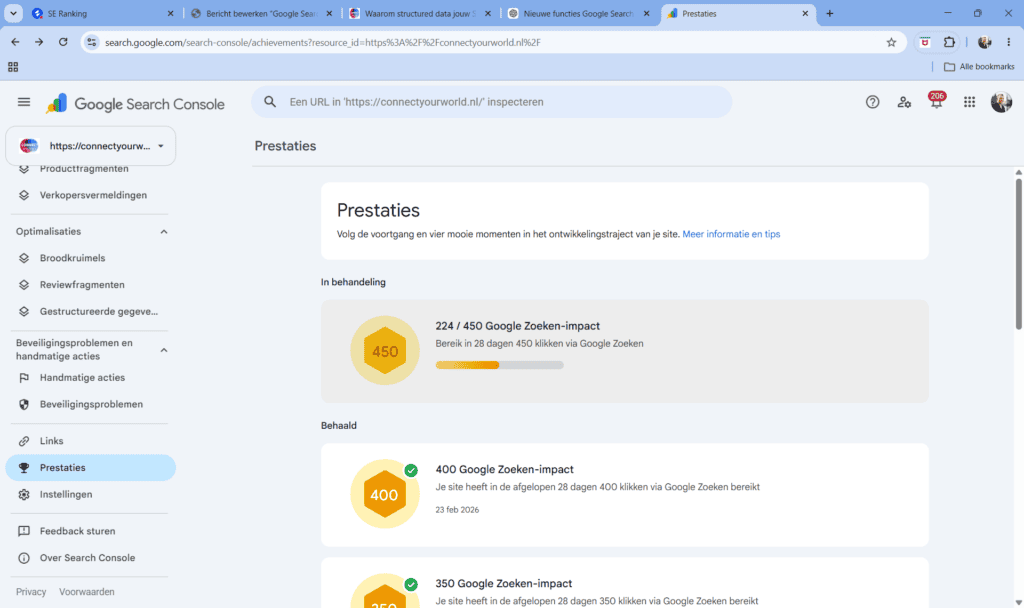The image size is (1024, 608).
Task: Click the 400 Google Zoeken-impact title
Action: [x=504, y=470]
